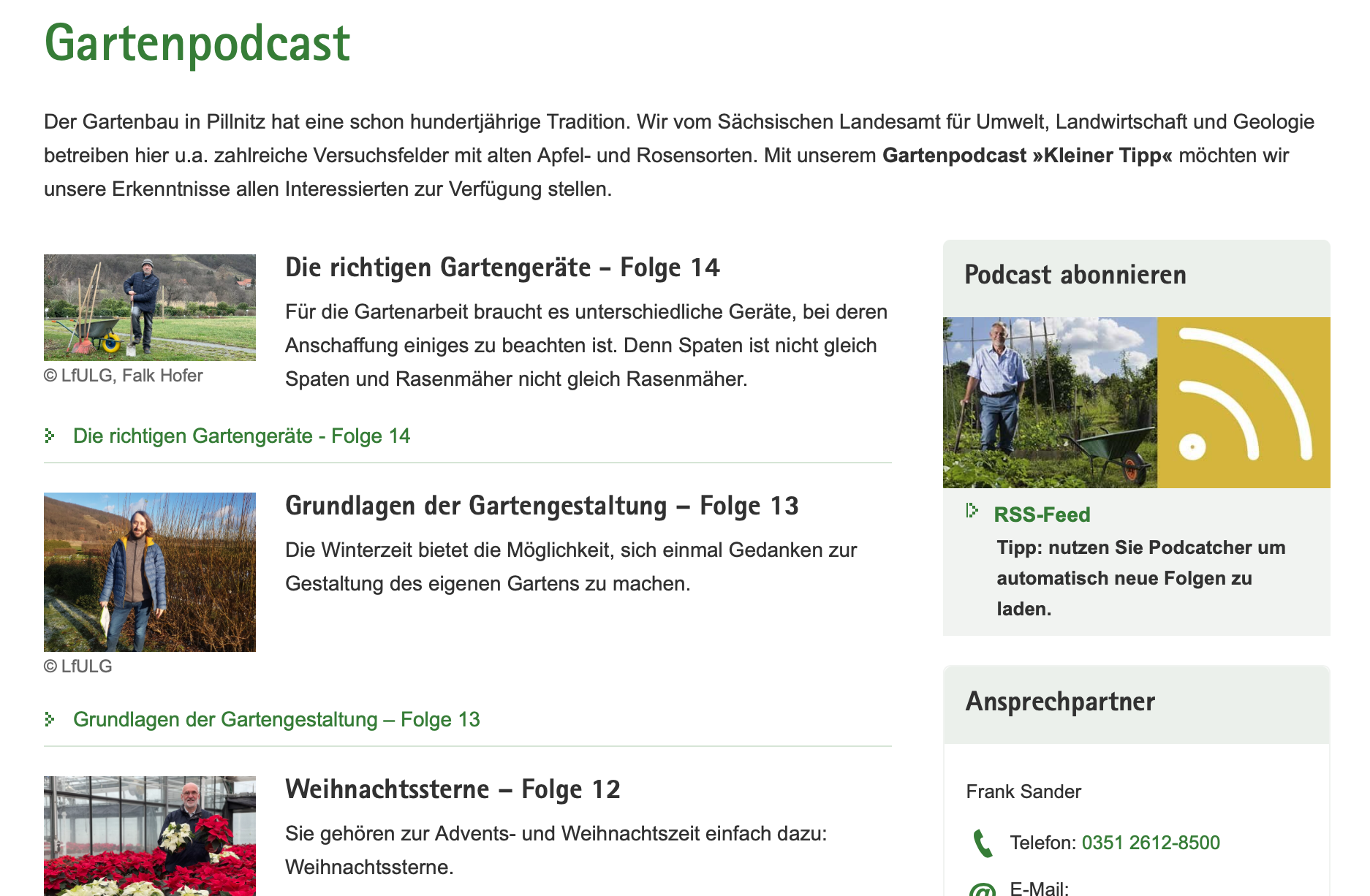Click the arrow icon before the Folge 13 link
This screenshot has width=1370, height=896.
coord(50,719)
